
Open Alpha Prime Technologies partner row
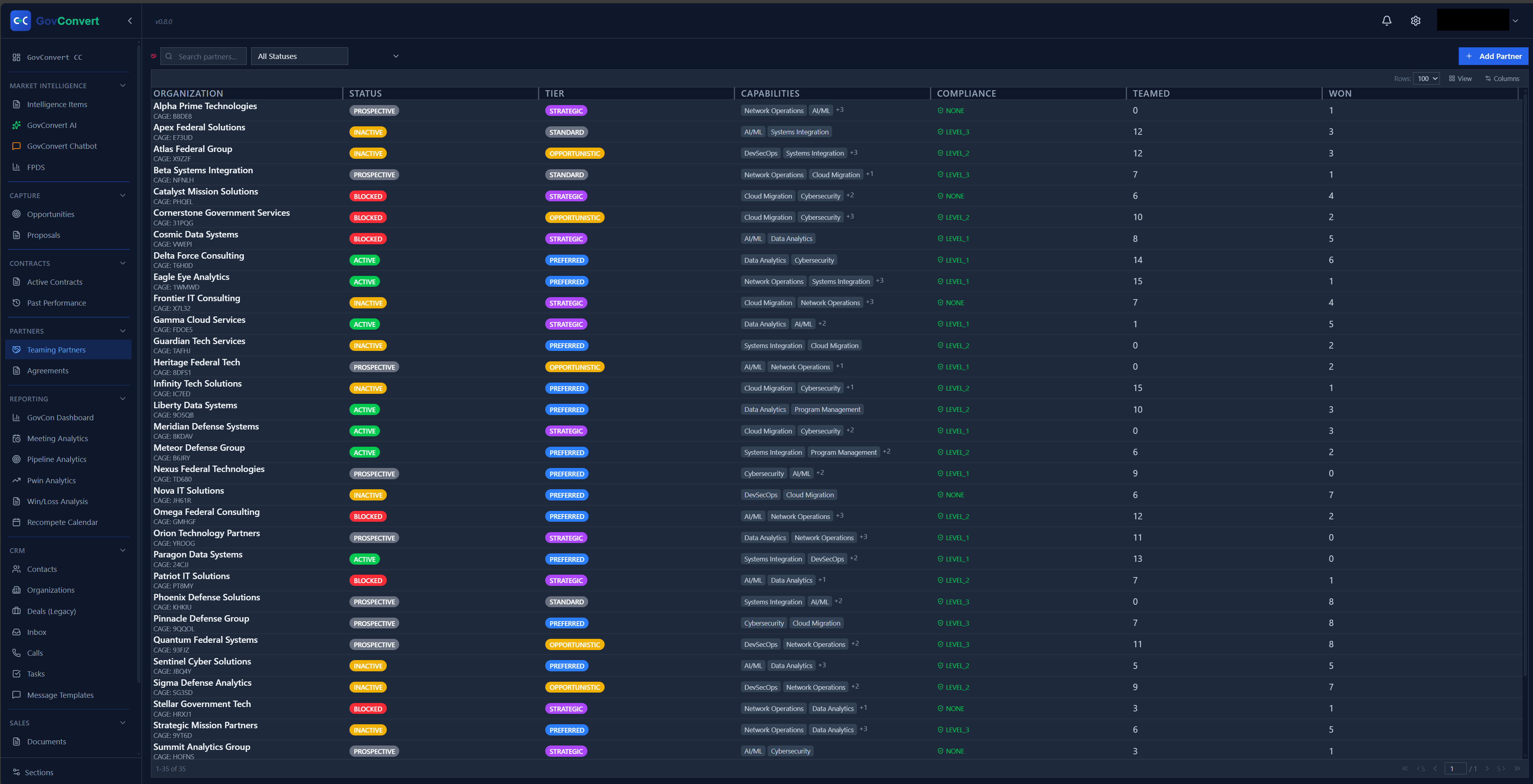tap(205, 106)
